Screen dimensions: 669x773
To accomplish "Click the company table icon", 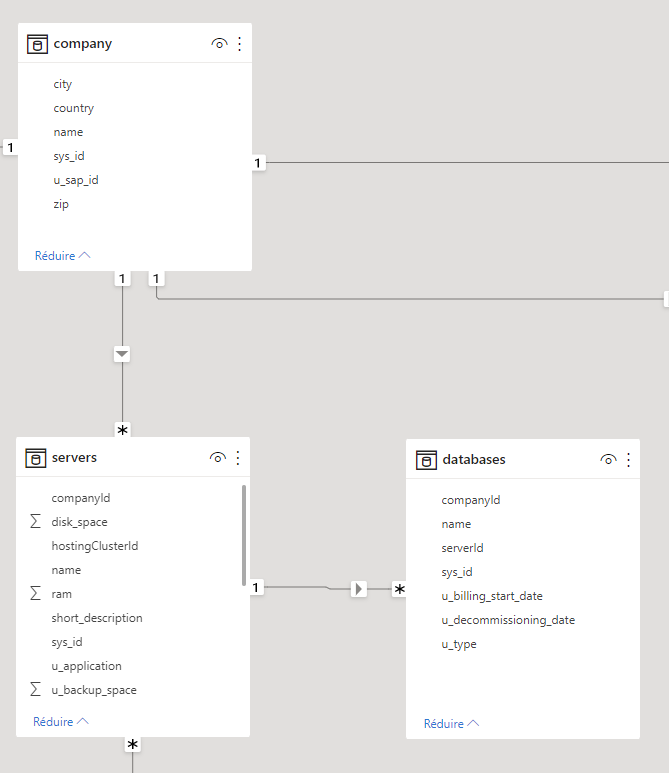I will coord(37,44).
